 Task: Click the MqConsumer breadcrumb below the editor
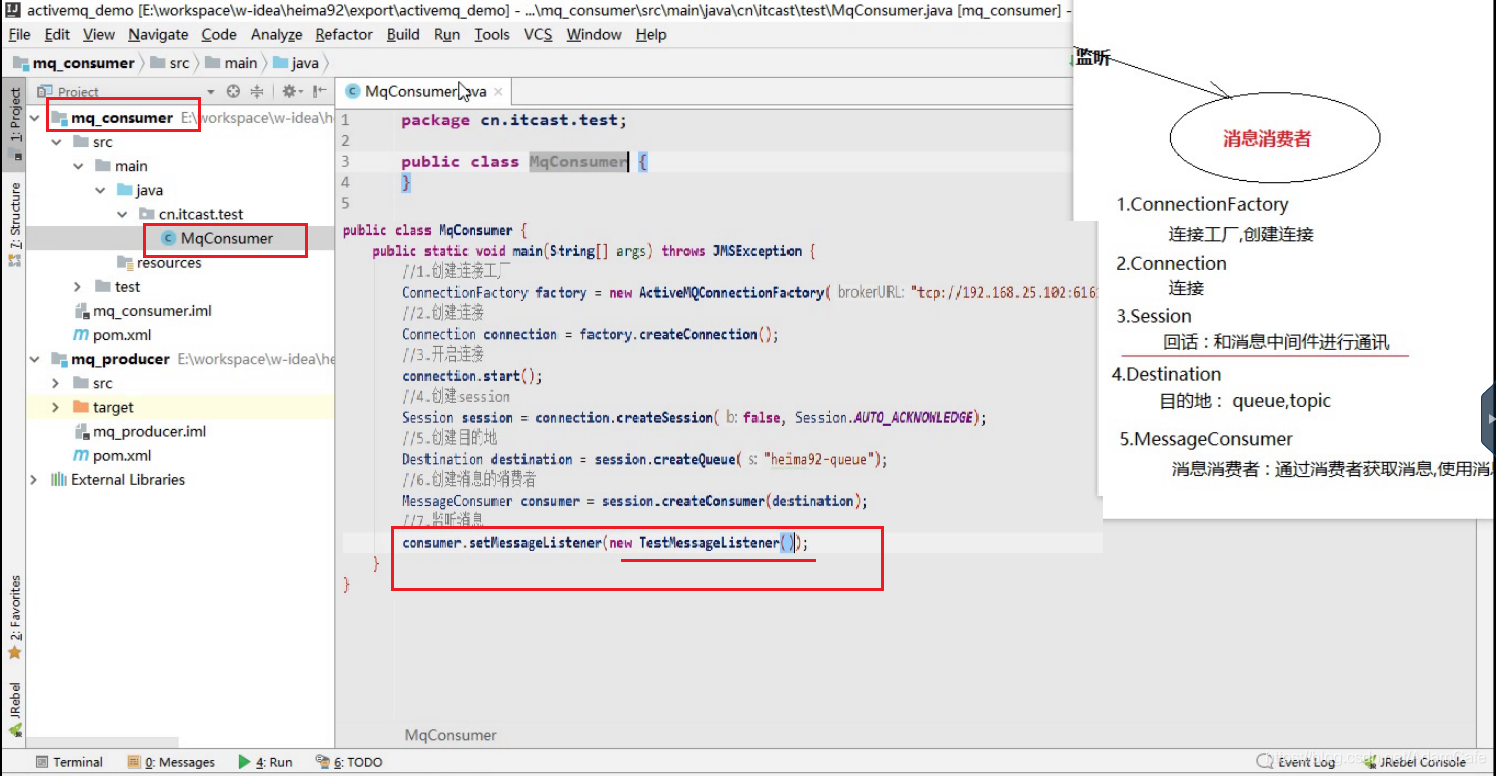click(450, 735)
